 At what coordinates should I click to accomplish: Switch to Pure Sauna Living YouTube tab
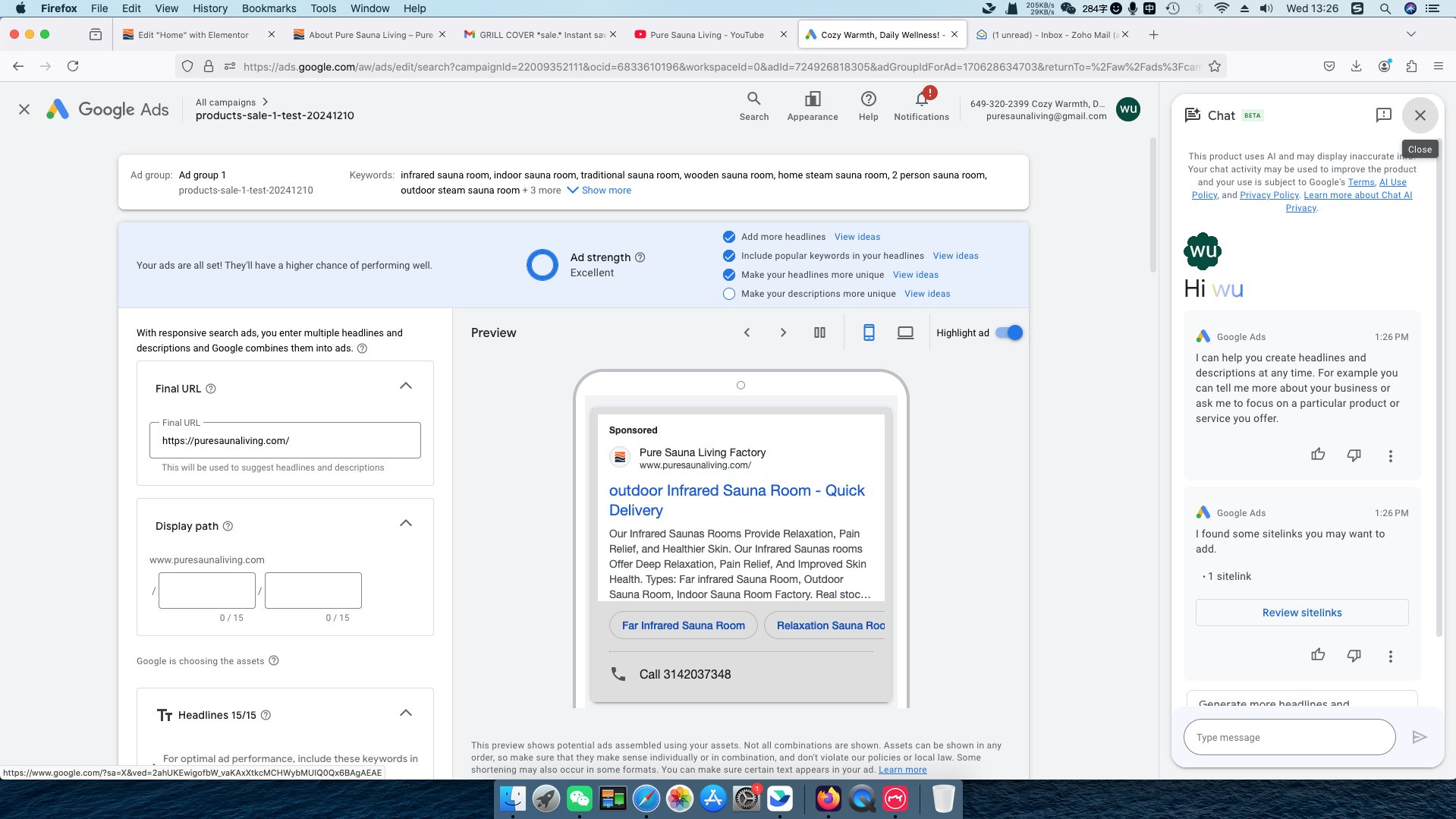tap(706, 35)
